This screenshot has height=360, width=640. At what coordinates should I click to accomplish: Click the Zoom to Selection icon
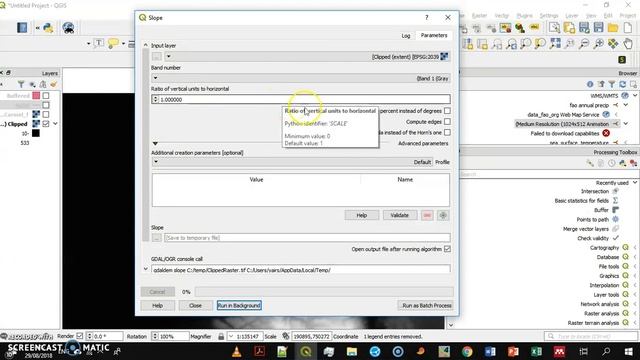coord(540,43)
